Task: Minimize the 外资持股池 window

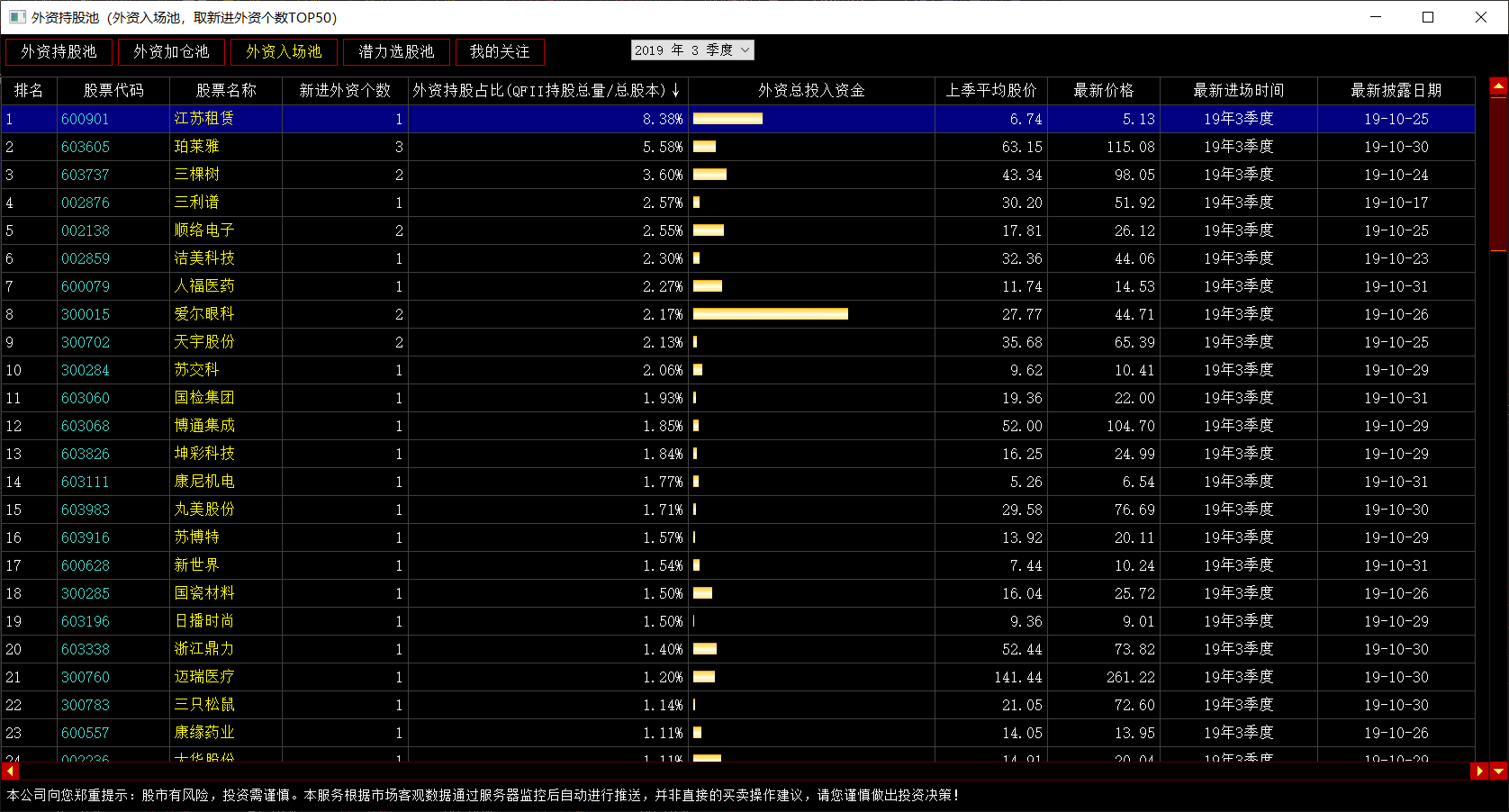Action: click(1376, 17)
